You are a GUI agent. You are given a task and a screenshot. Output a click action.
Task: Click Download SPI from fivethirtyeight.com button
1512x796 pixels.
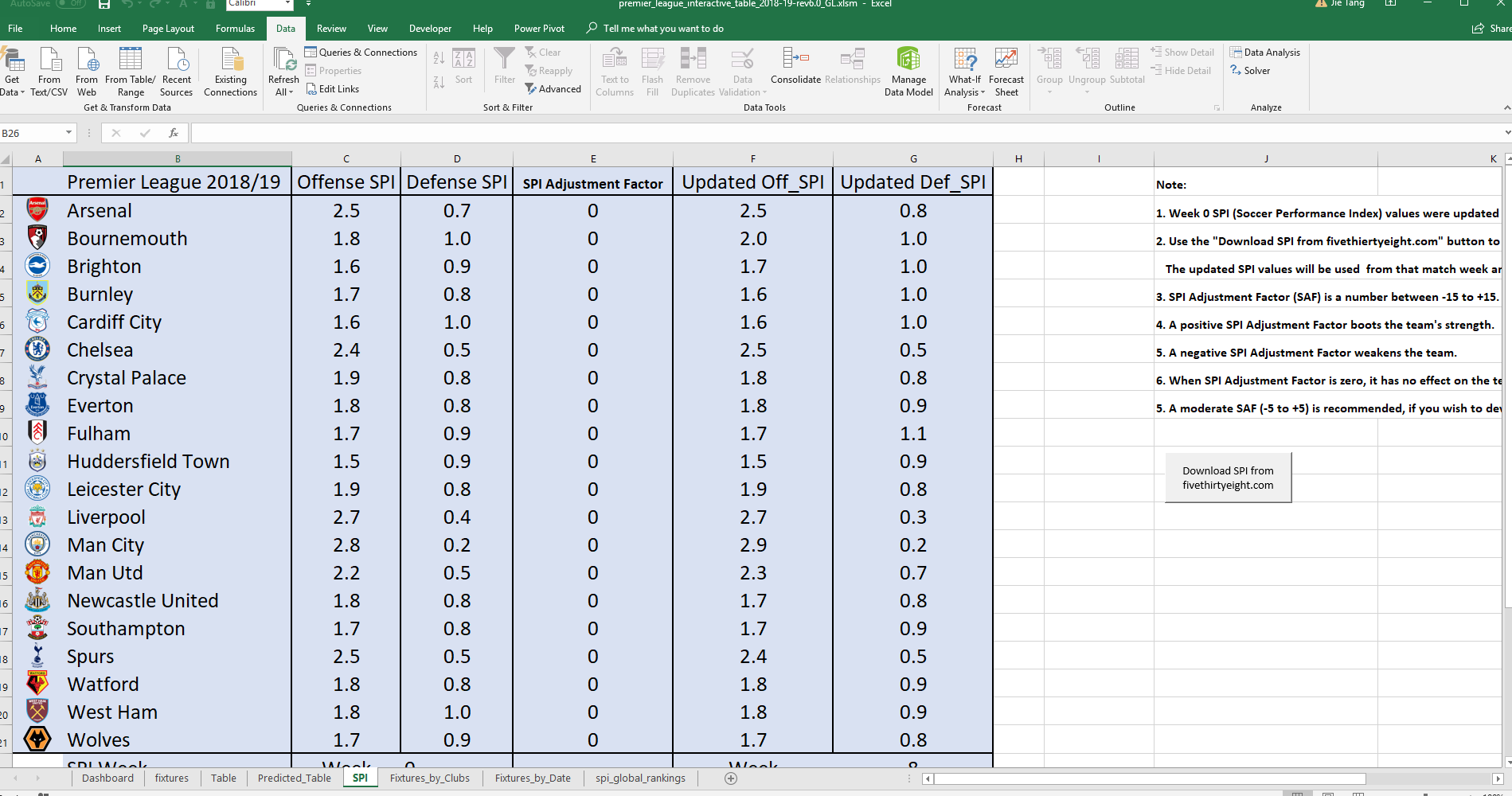[1227, 478]
